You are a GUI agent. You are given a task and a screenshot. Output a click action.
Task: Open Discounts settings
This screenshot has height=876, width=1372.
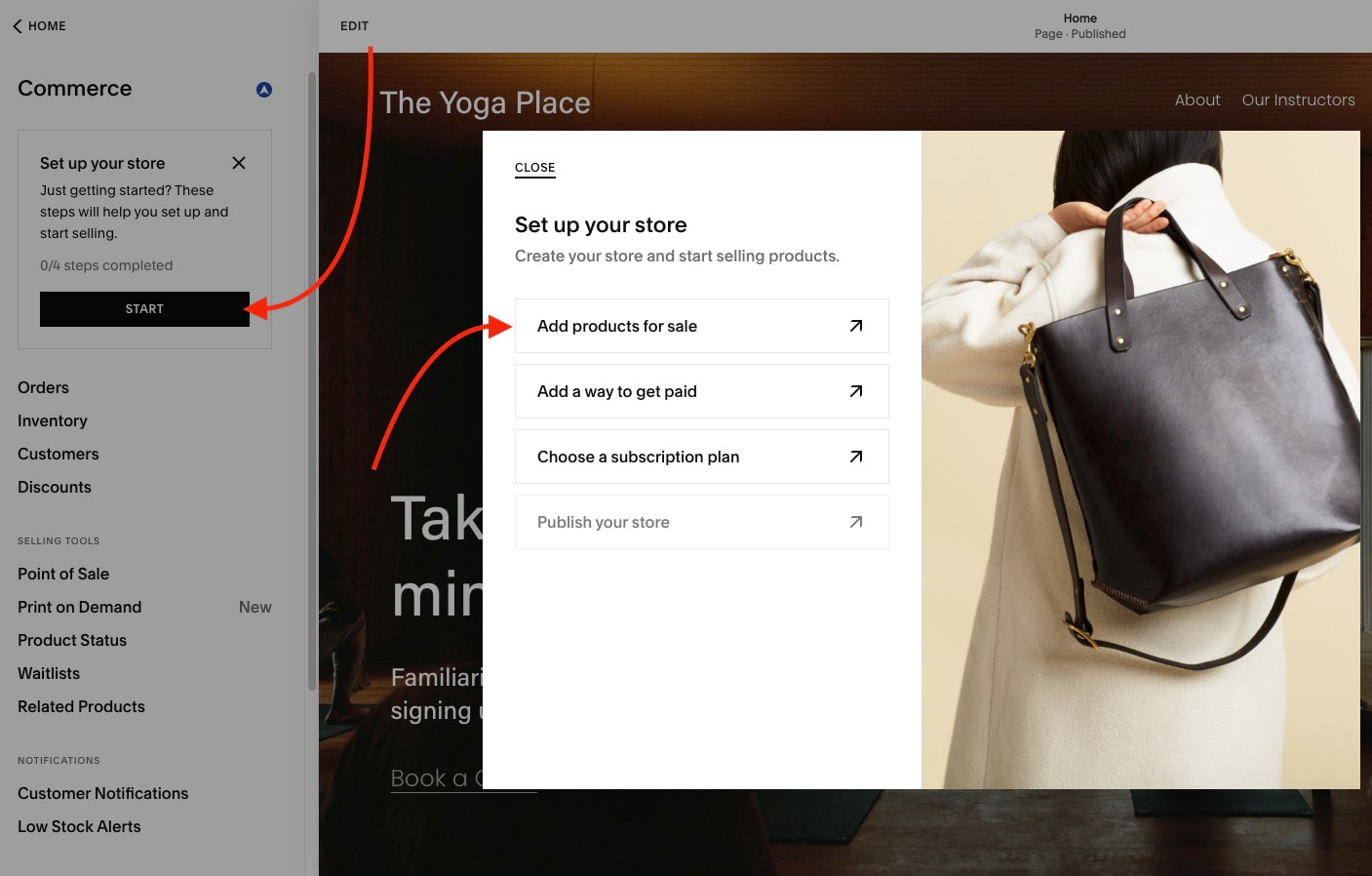click(x=54, y=487)
